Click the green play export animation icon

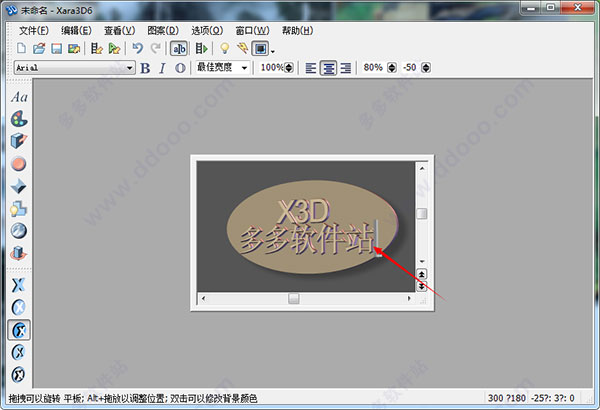pos(114,49)
